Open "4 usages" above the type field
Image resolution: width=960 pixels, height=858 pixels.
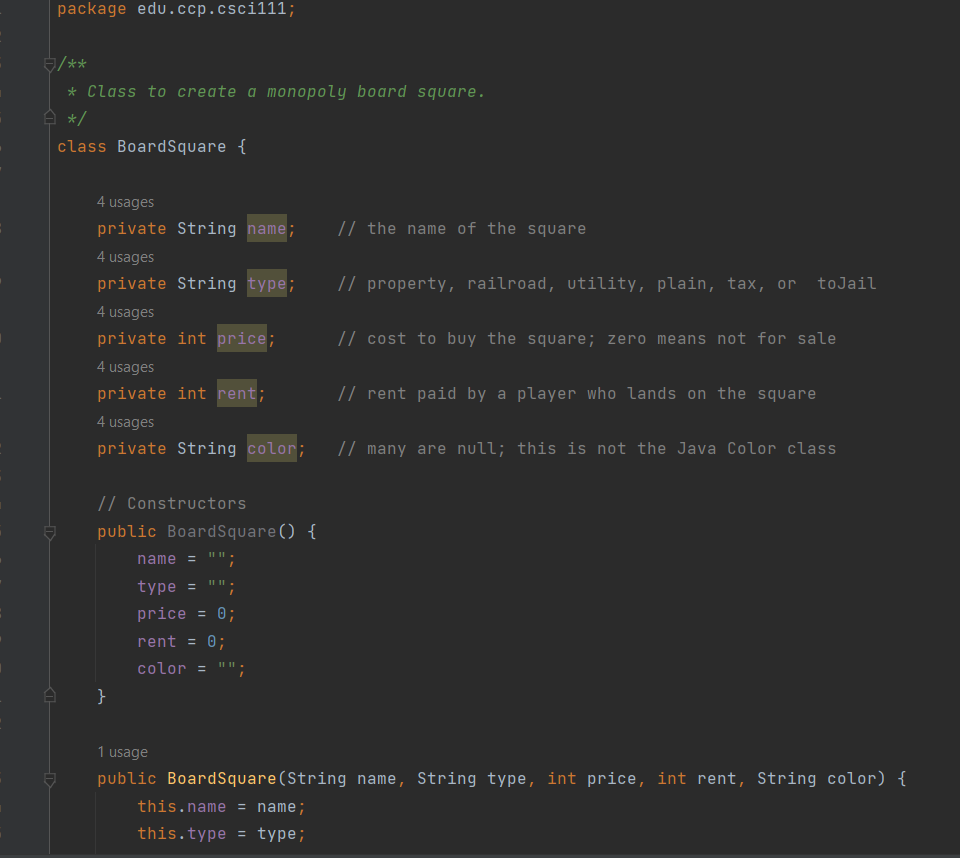[x=125, y=256]
